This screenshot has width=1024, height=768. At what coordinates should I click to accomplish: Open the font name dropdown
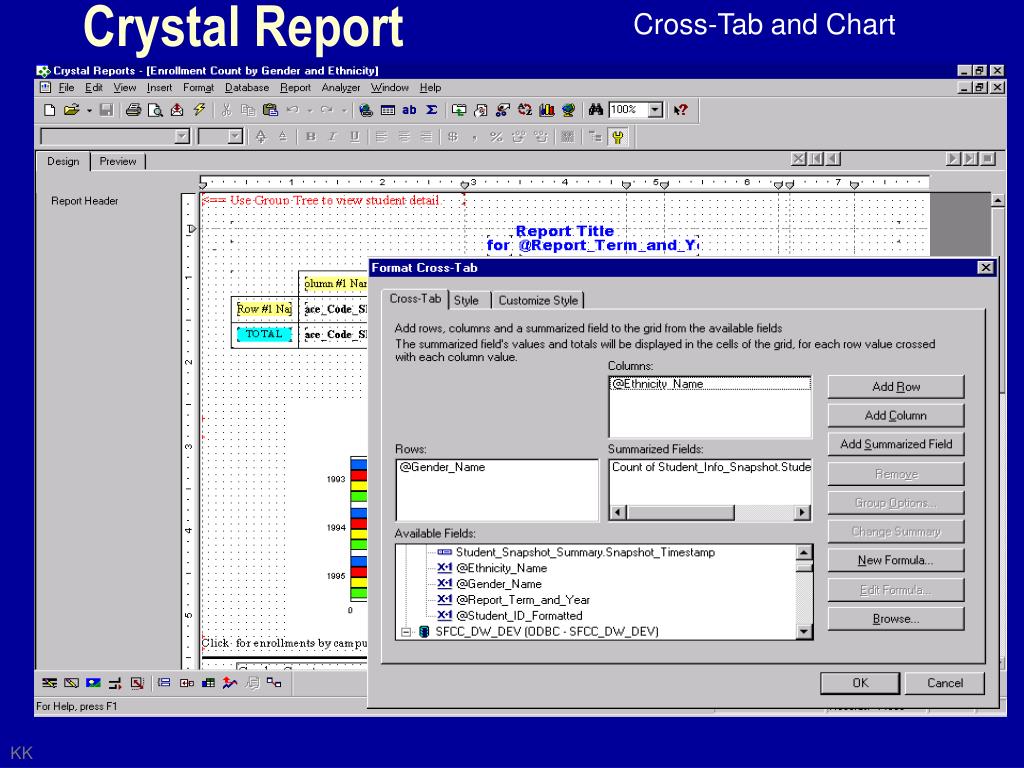(x=182, y=136)
